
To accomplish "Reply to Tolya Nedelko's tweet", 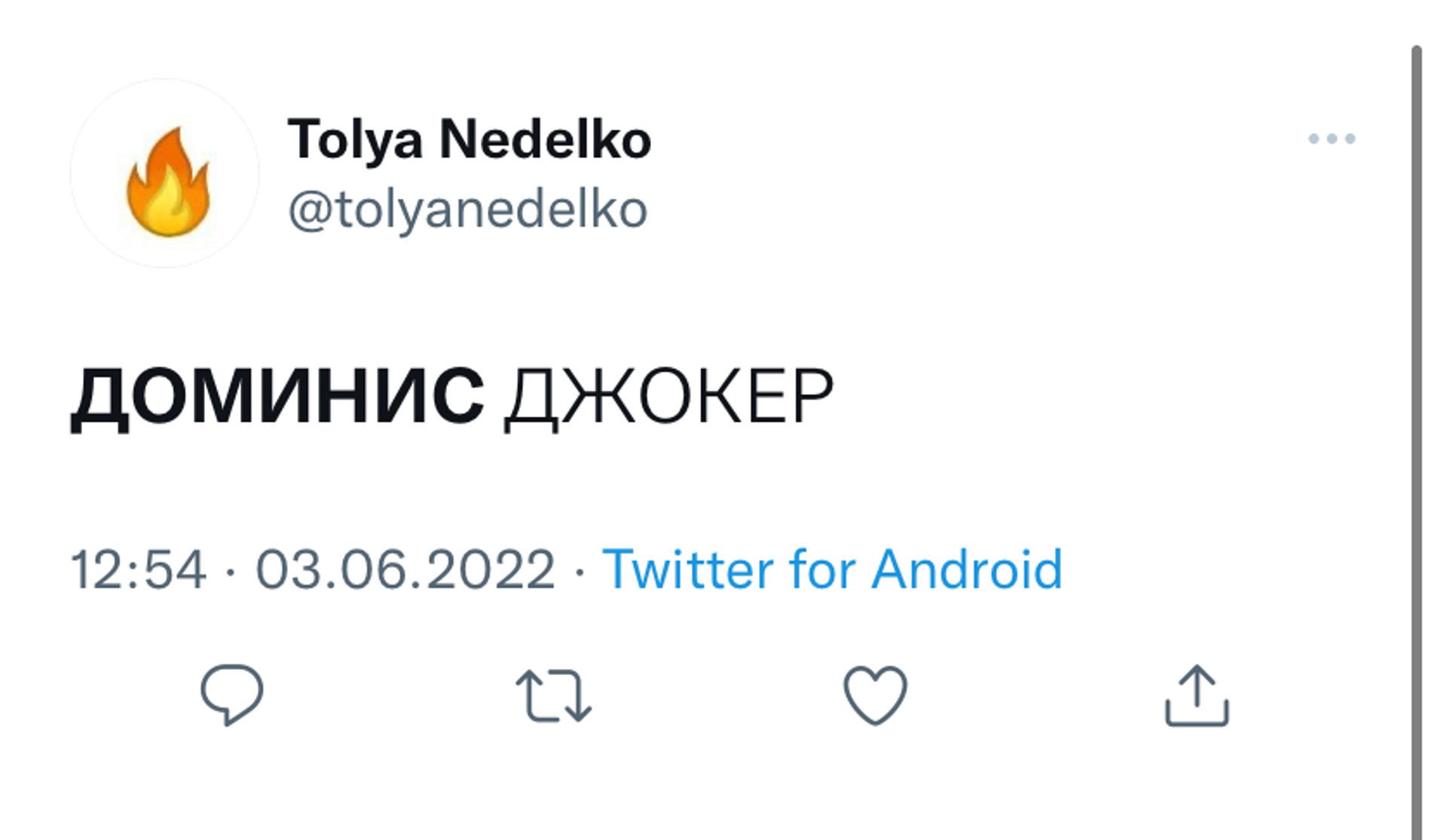I will (231, 695).
